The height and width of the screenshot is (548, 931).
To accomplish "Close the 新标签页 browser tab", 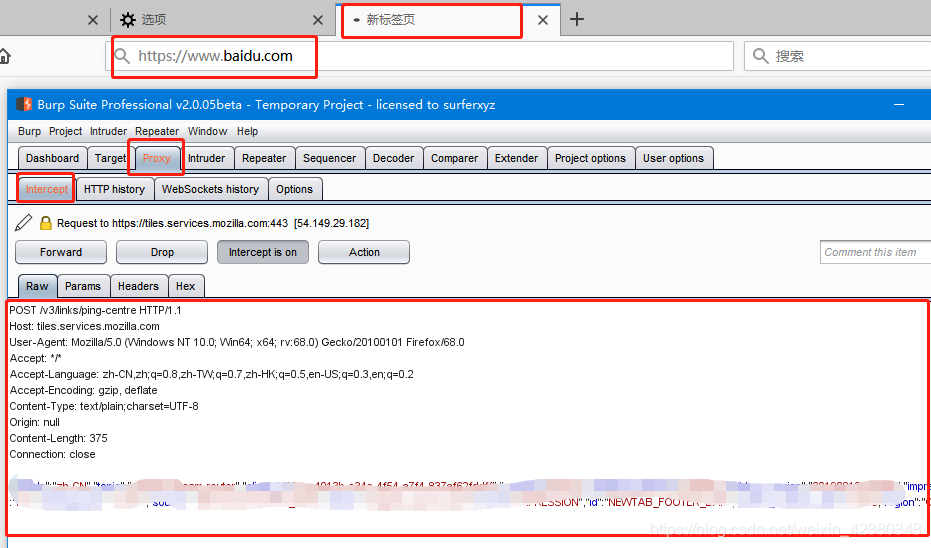I will click(x=543, y=20).
